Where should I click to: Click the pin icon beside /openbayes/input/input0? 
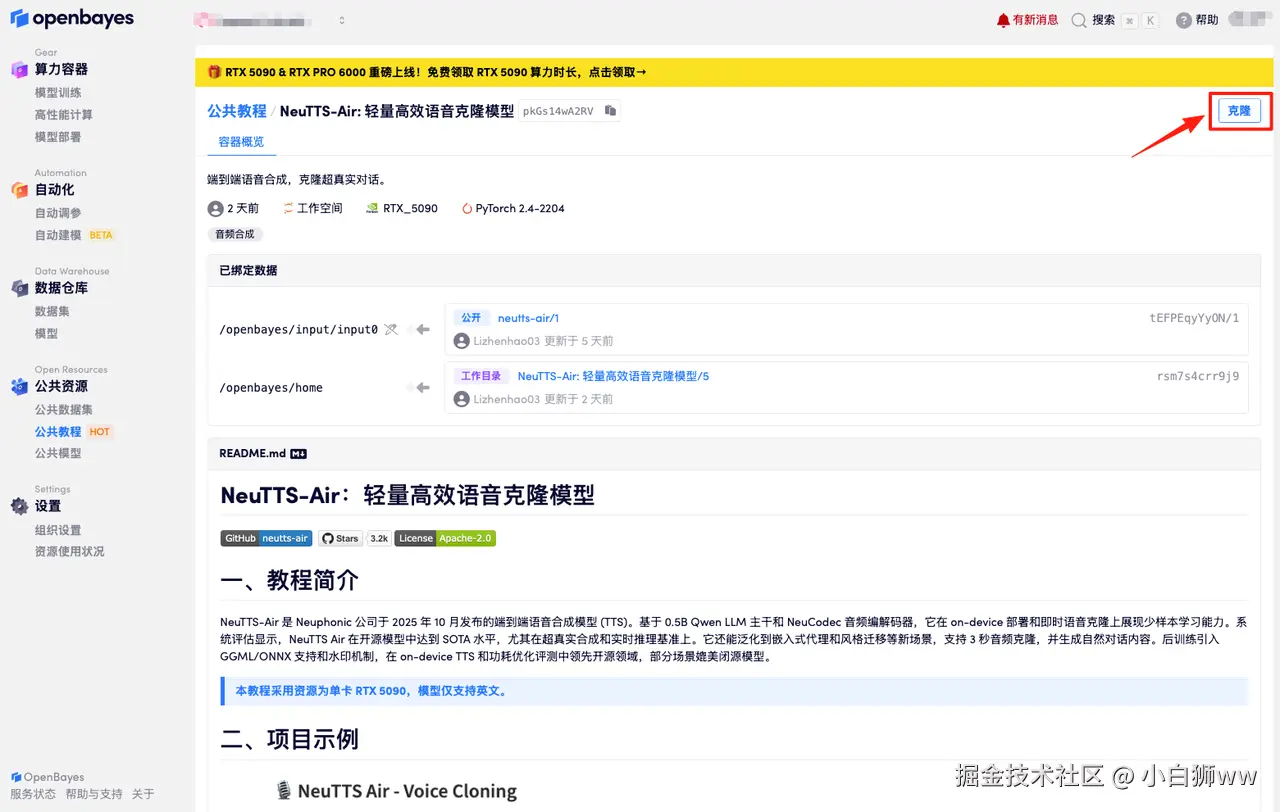point(391,329)
